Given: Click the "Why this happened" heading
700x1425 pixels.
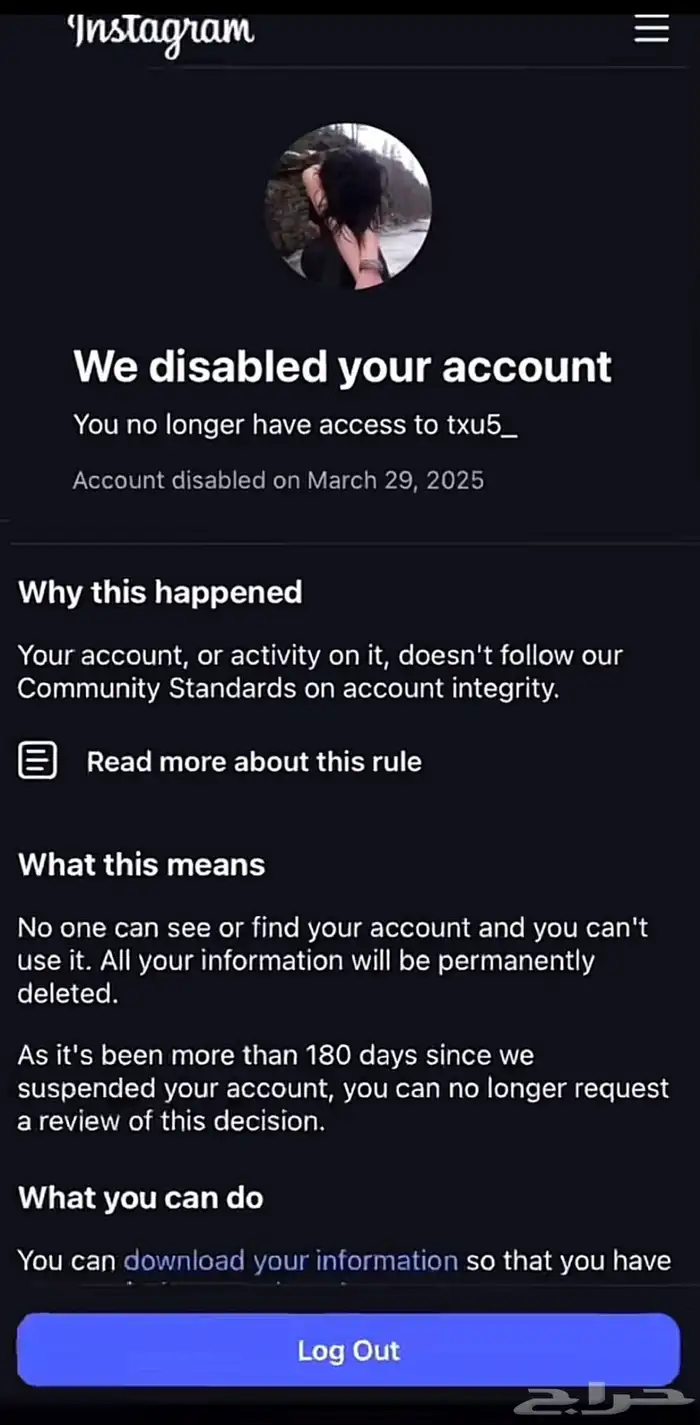Looking at the screenshot, I should click(x=160, y=592).
